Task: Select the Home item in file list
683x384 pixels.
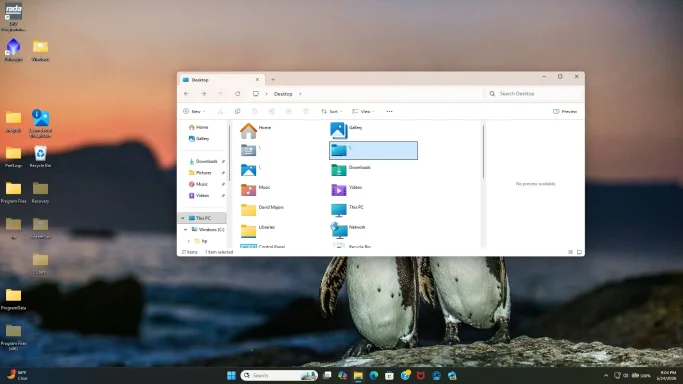Action: (x=256, y=130)
